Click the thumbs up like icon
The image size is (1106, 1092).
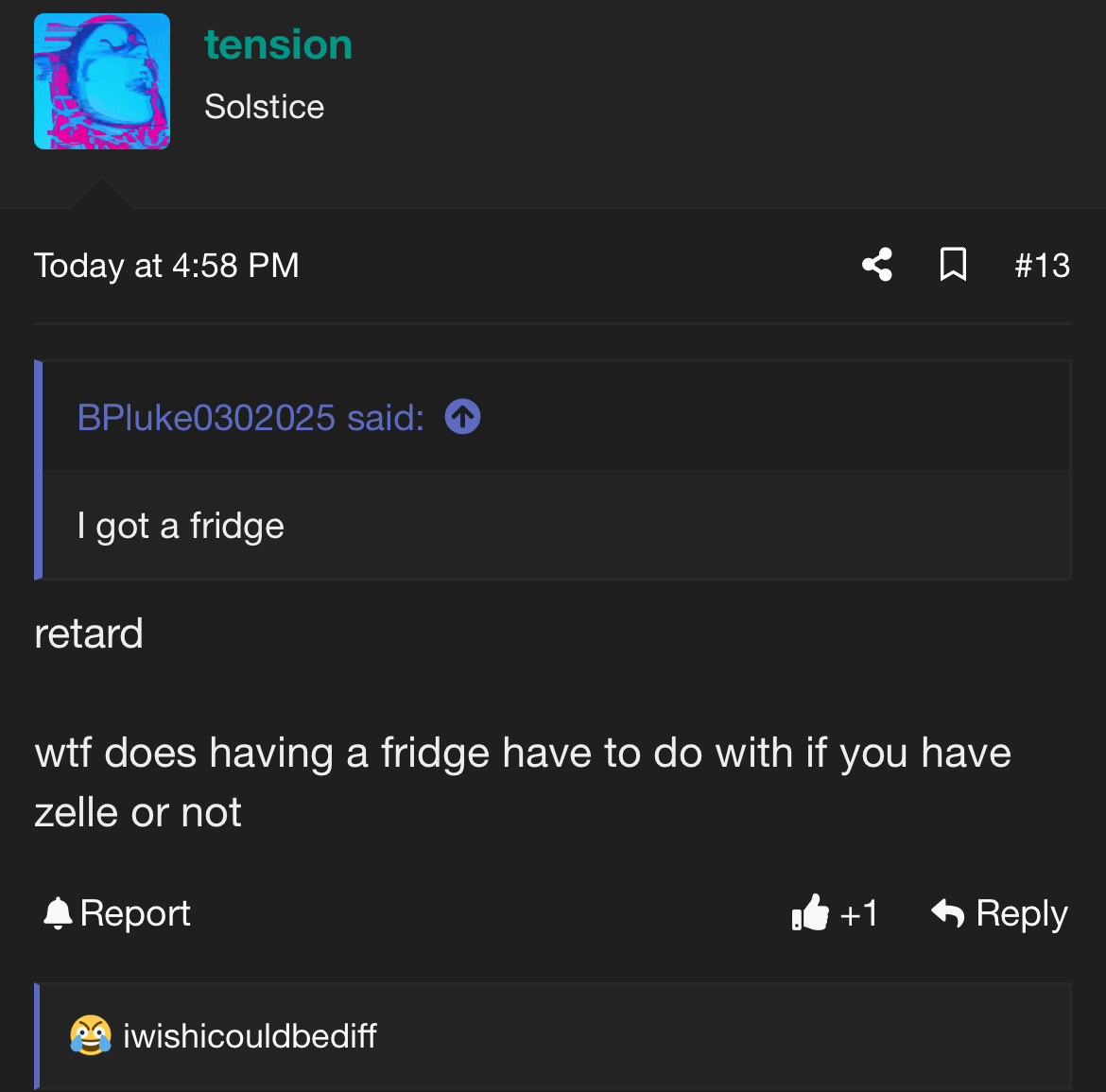[810, 913]
